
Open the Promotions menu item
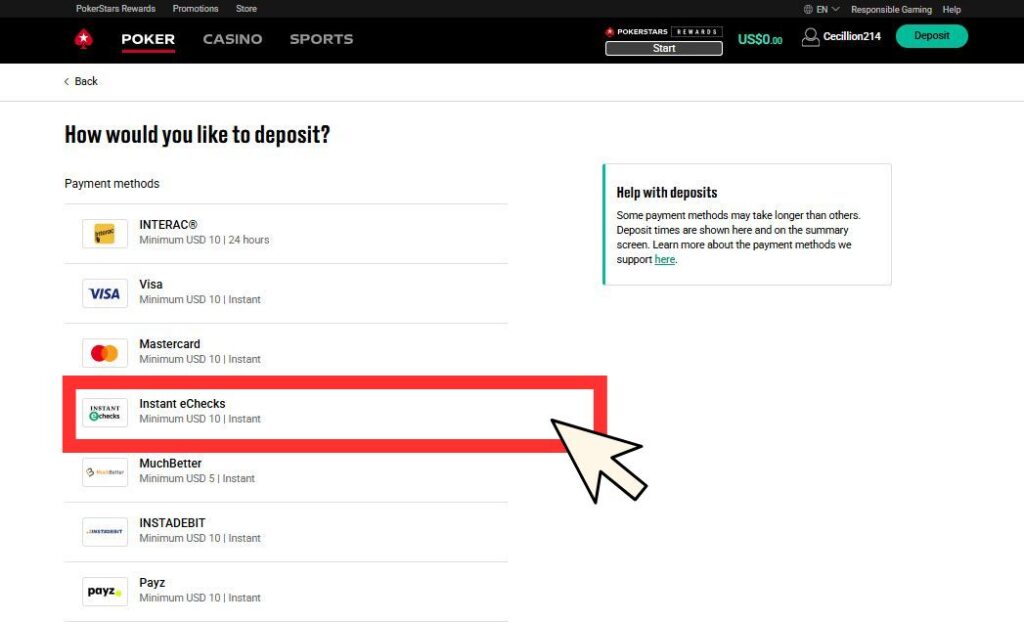195,8
